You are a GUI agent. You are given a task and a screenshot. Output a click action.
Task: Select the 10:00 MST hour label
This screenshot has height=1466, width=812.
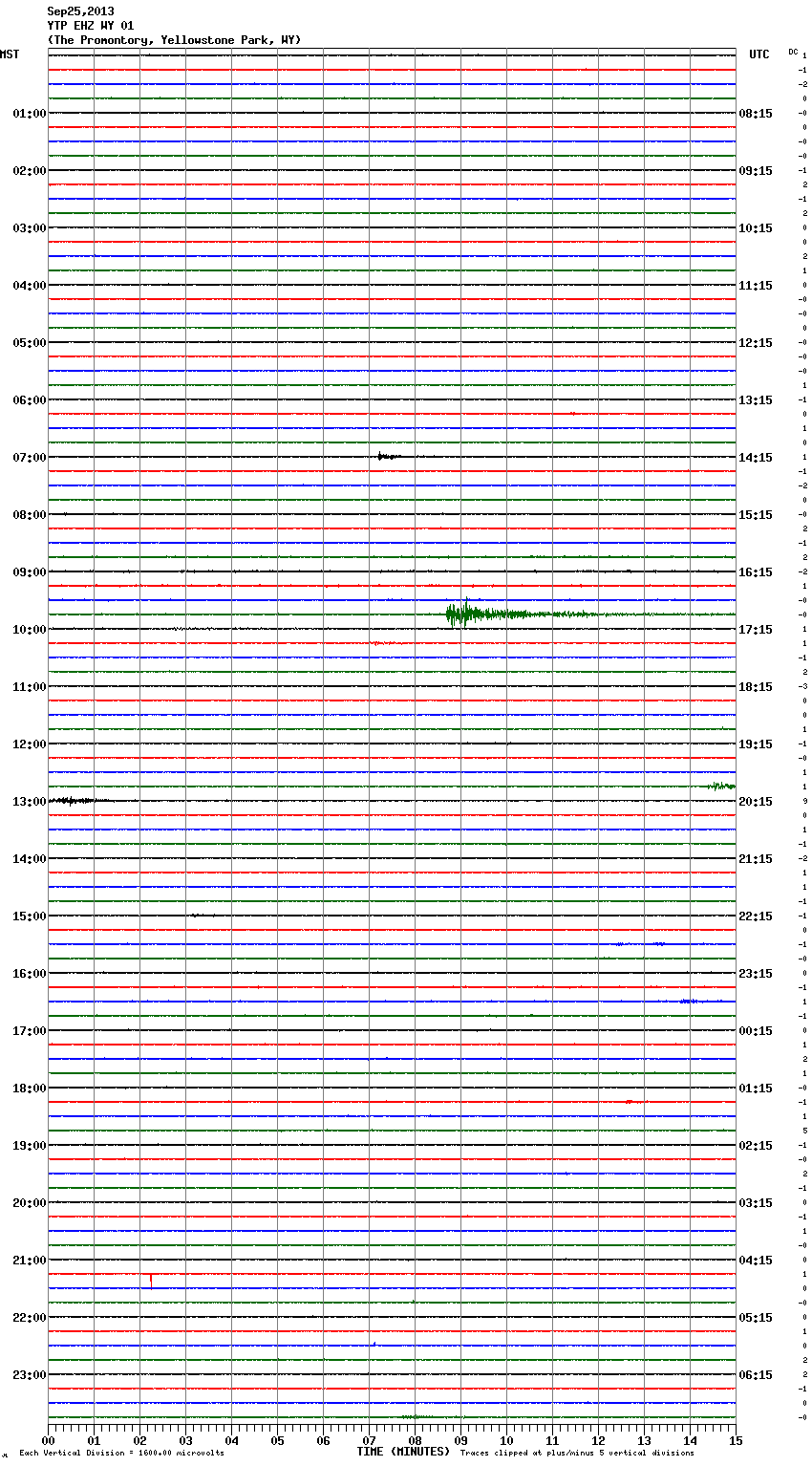30,630
